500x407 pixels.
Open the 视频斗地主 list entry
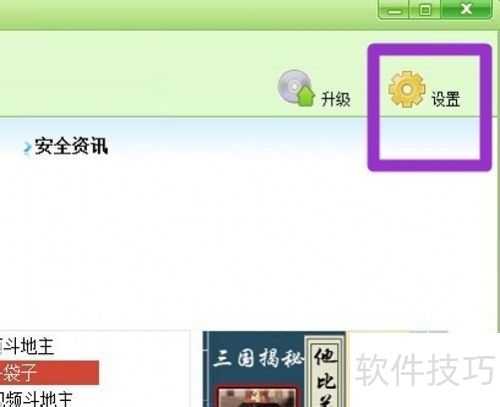[36, 399]
